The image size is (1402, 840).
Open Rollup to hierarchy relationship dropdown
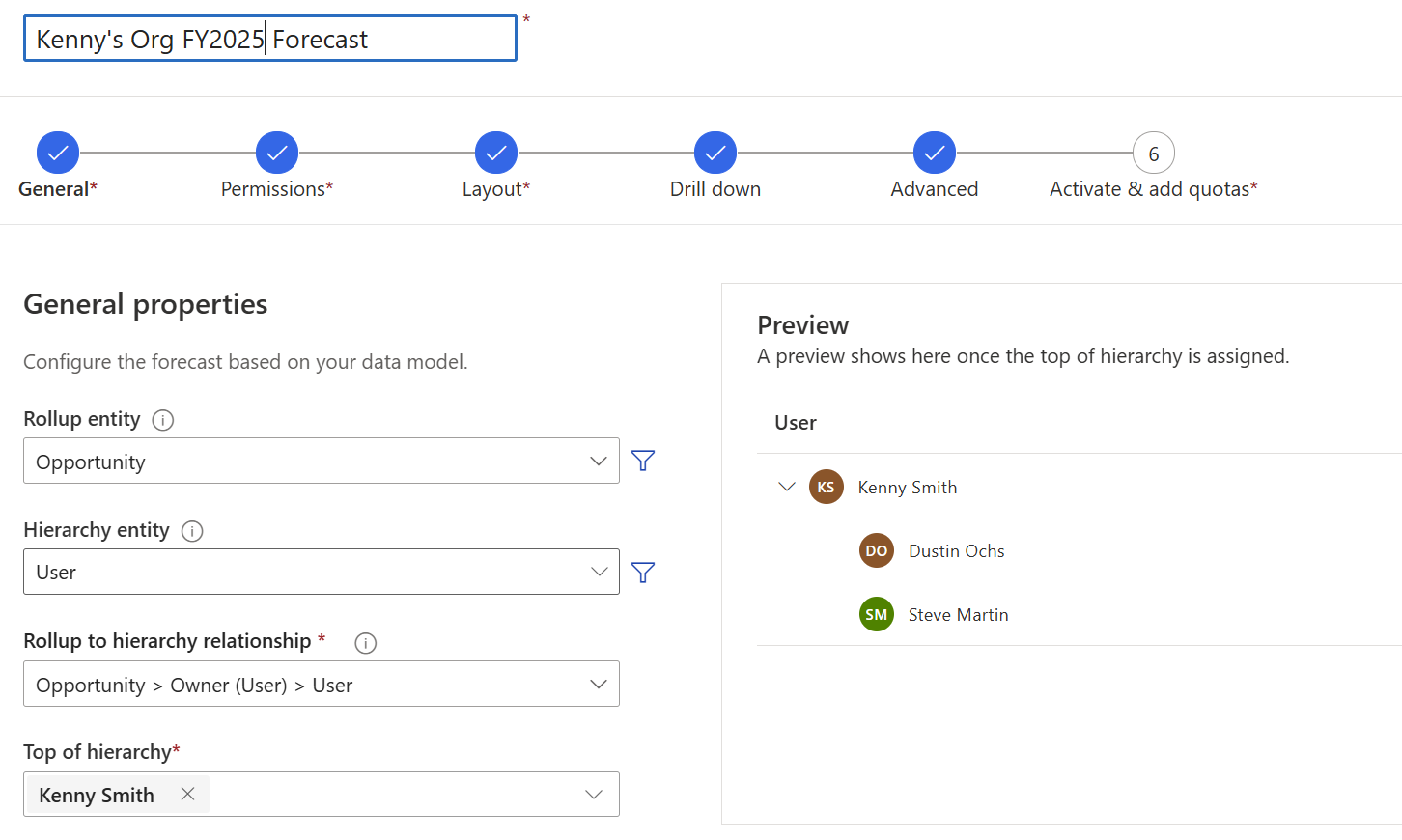(321, 684)
